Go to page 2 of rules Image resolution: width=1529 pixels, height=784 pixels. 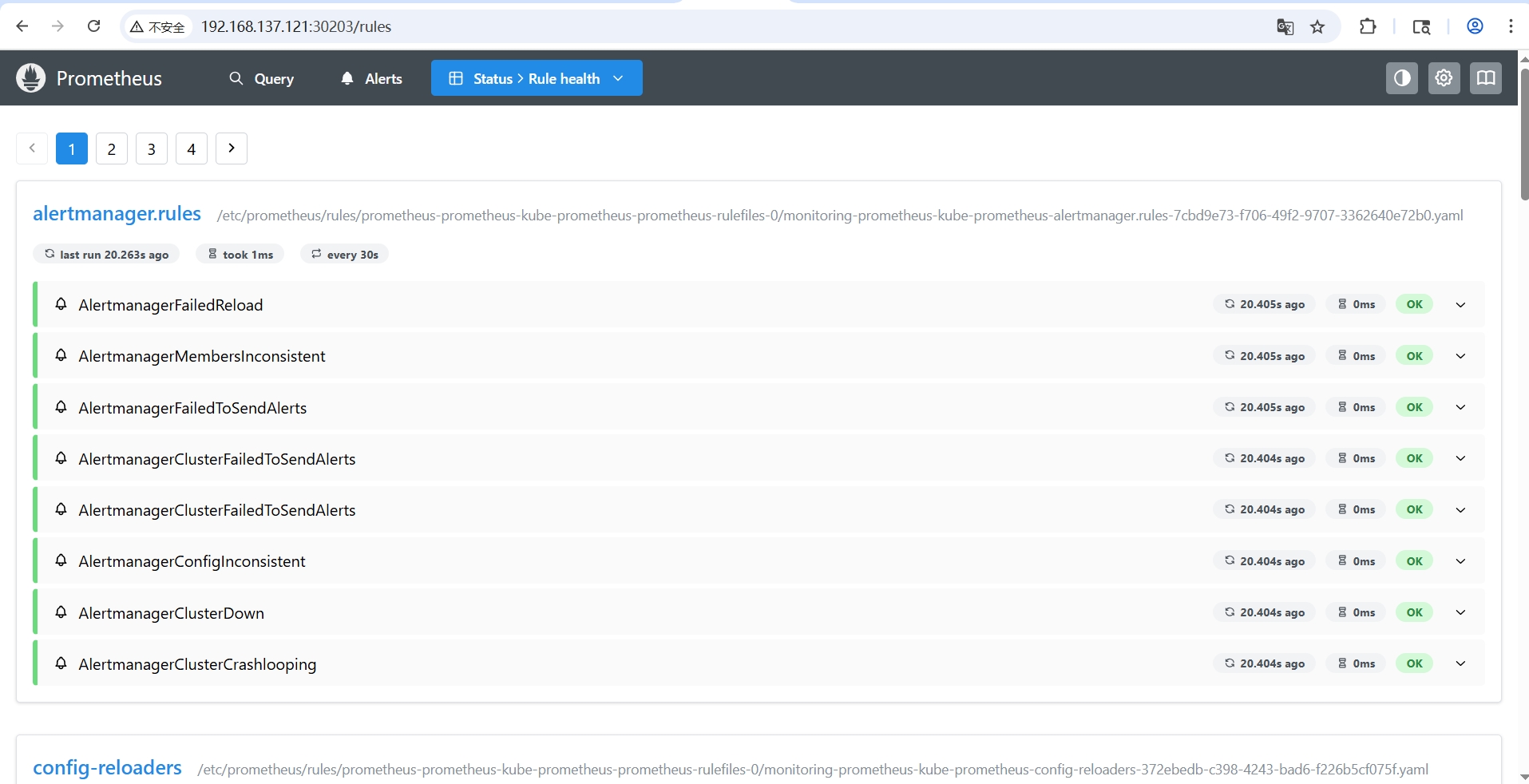tap(112, 148)
